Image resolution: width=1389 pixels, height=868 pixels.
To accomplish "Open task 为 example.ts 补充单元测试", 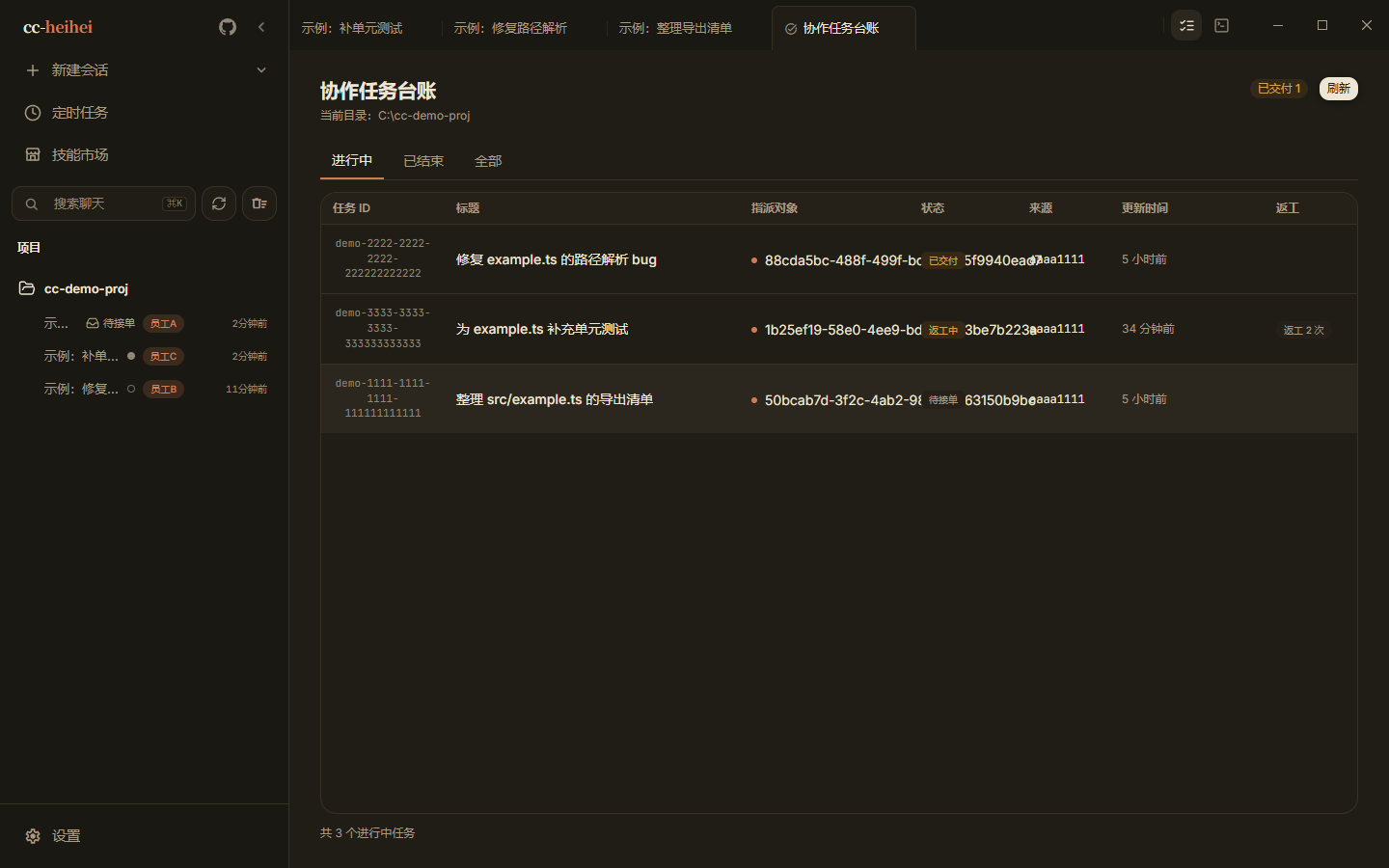I will (x=542, y=329).
